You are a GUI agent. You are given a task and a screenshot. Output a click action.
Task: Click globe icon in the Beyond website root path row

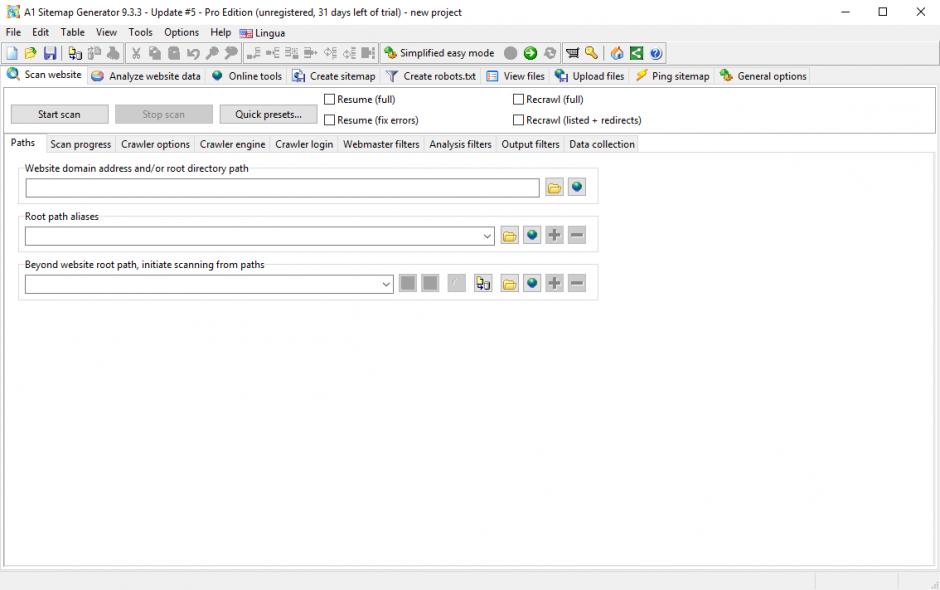[x=532, y=284]
